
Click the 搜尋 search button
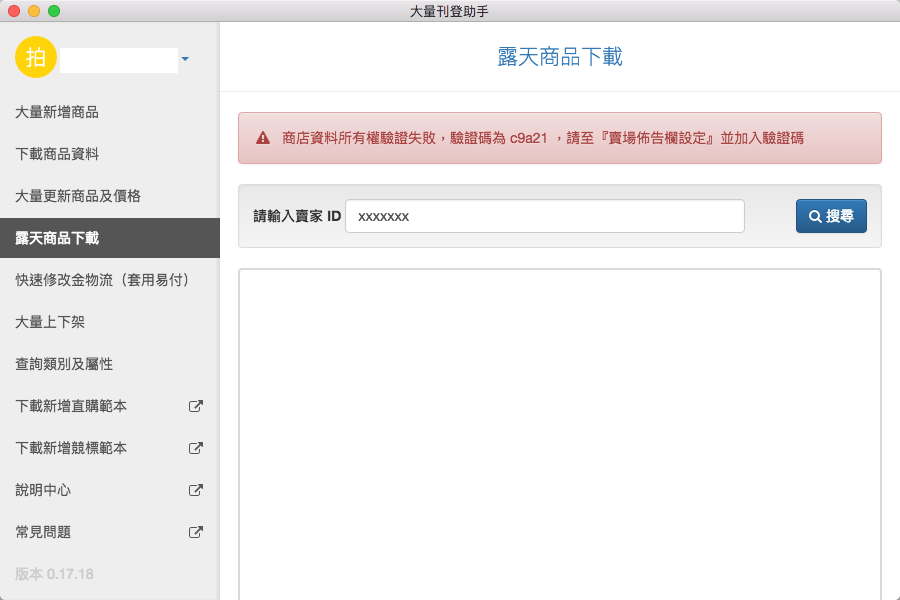pos(831,216)
